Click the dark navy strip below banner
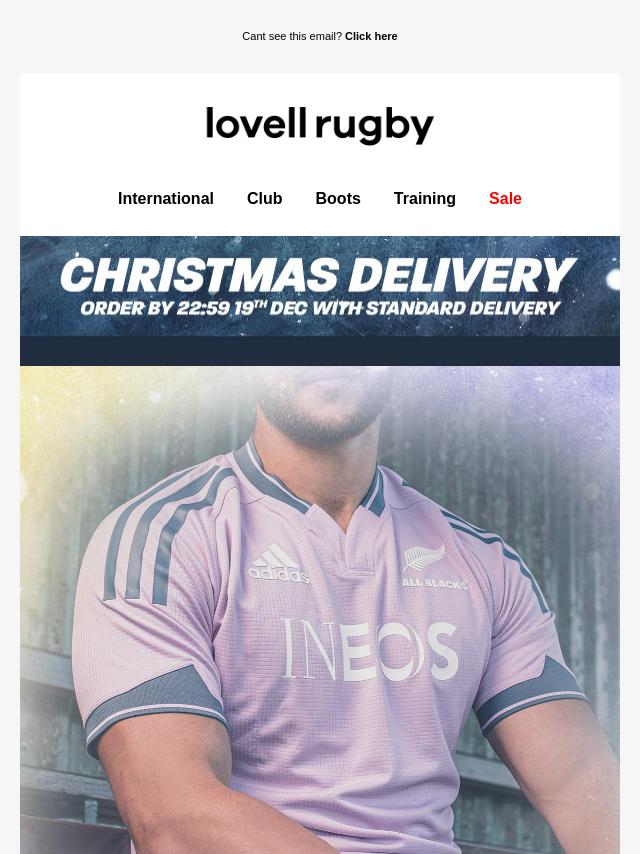Image resolution: width=640 pixels, height=854 pixels. pyautogui.click(x=320, y=351)
